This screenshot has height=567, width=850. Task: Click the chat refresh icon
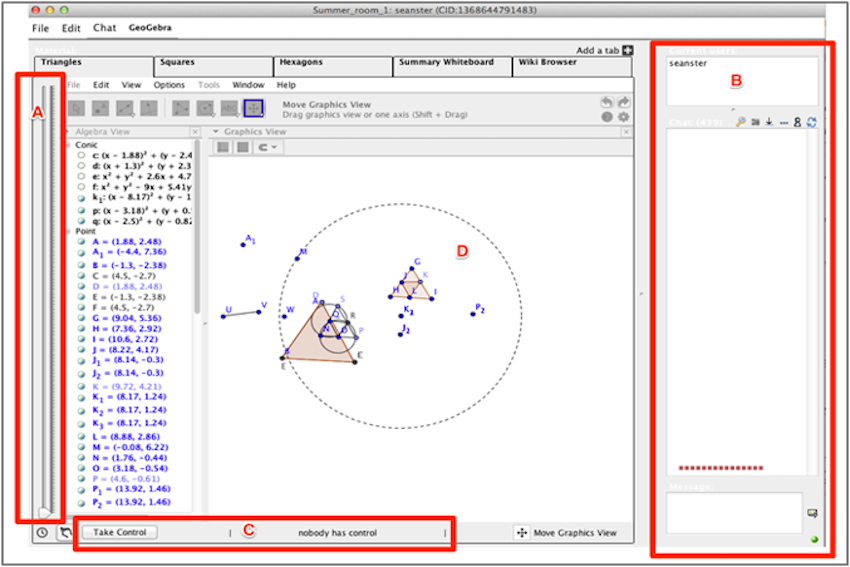812,122
